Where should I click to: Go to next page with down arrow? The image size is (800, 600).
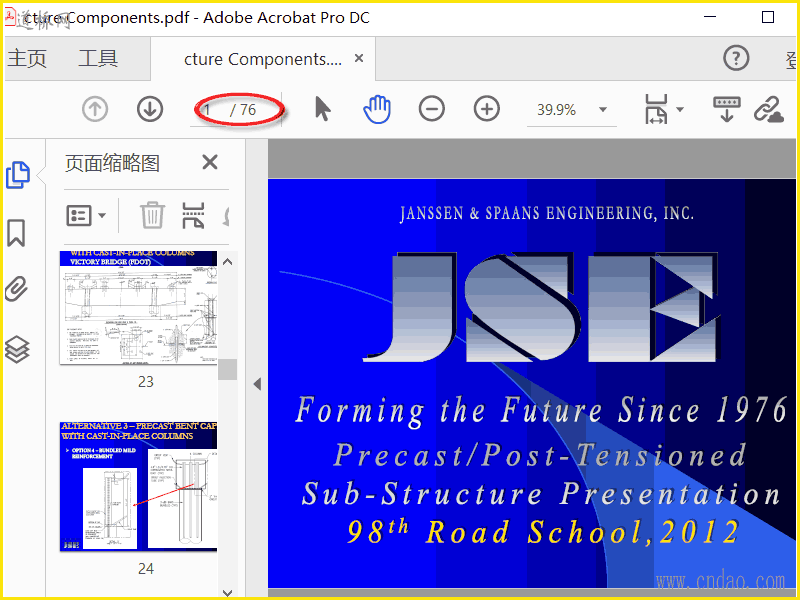pyautogui.click(x=149, y=109)
